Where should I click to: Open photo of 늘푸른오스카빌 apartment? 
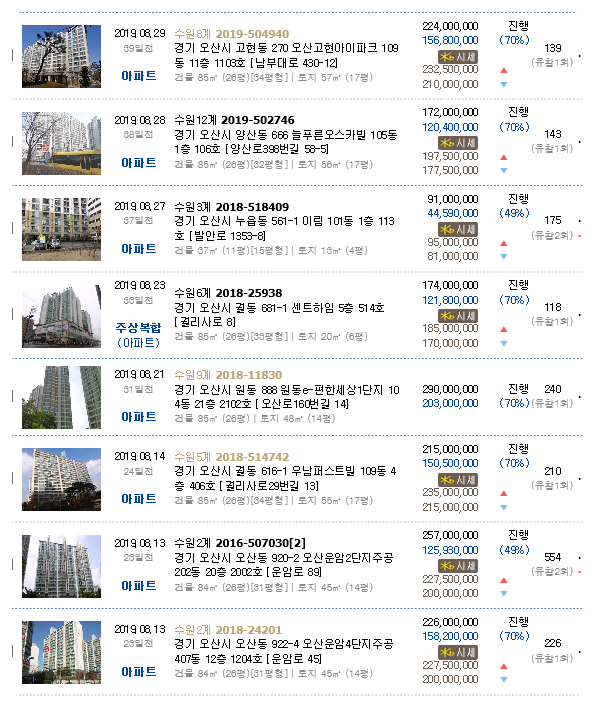tap(61, 143)
